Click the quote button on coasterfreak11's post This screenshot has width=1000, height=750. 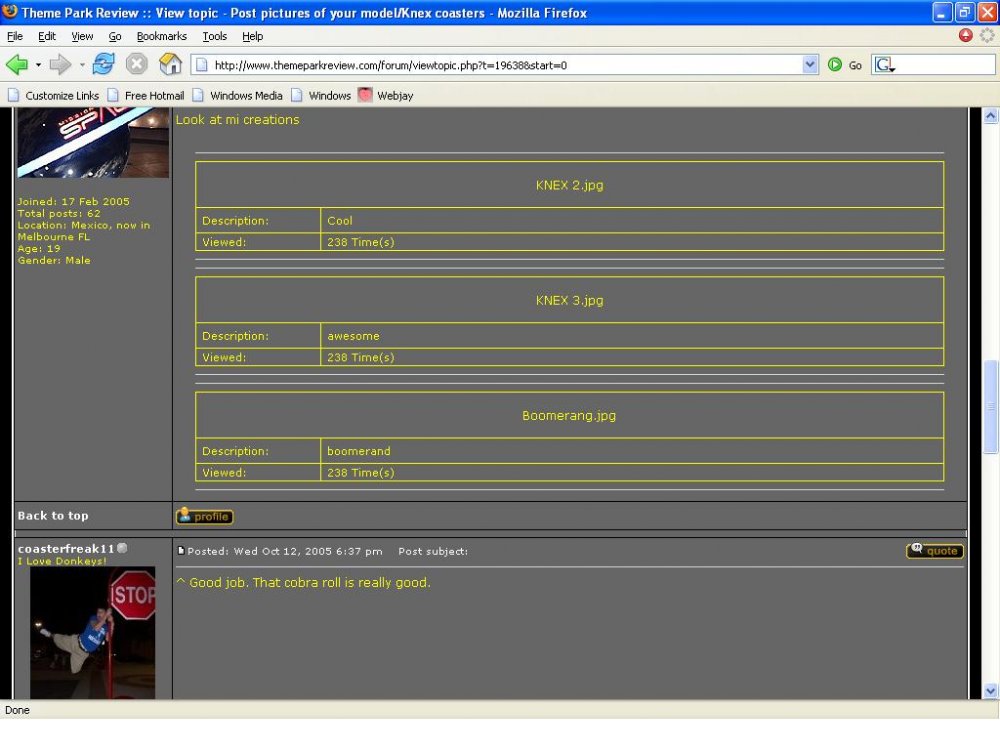[935, 551]
